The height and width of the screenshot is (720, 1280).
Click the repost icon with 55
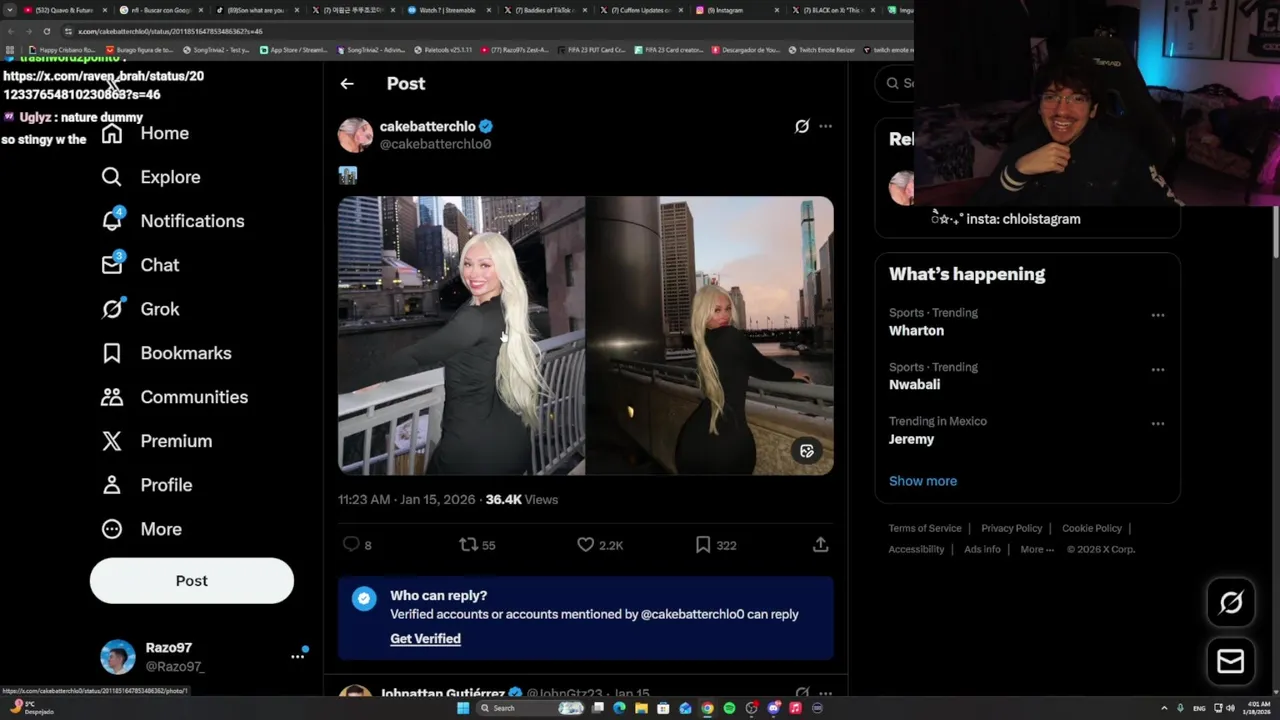467,544
